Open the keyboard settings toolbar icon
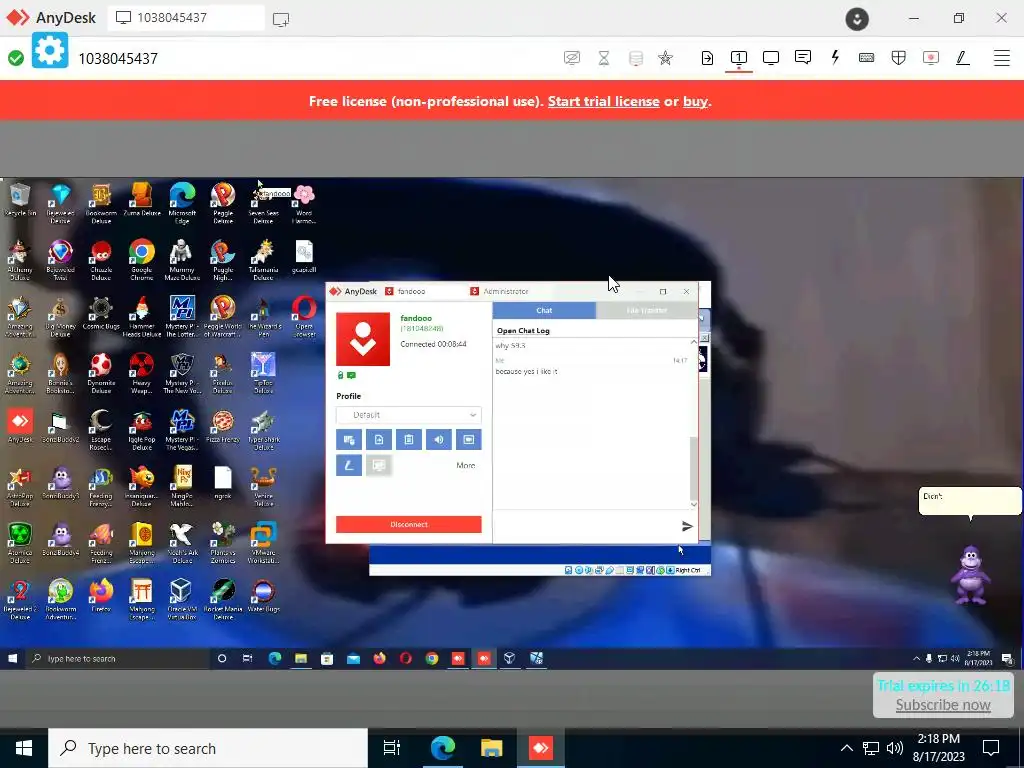 [867, 57]
